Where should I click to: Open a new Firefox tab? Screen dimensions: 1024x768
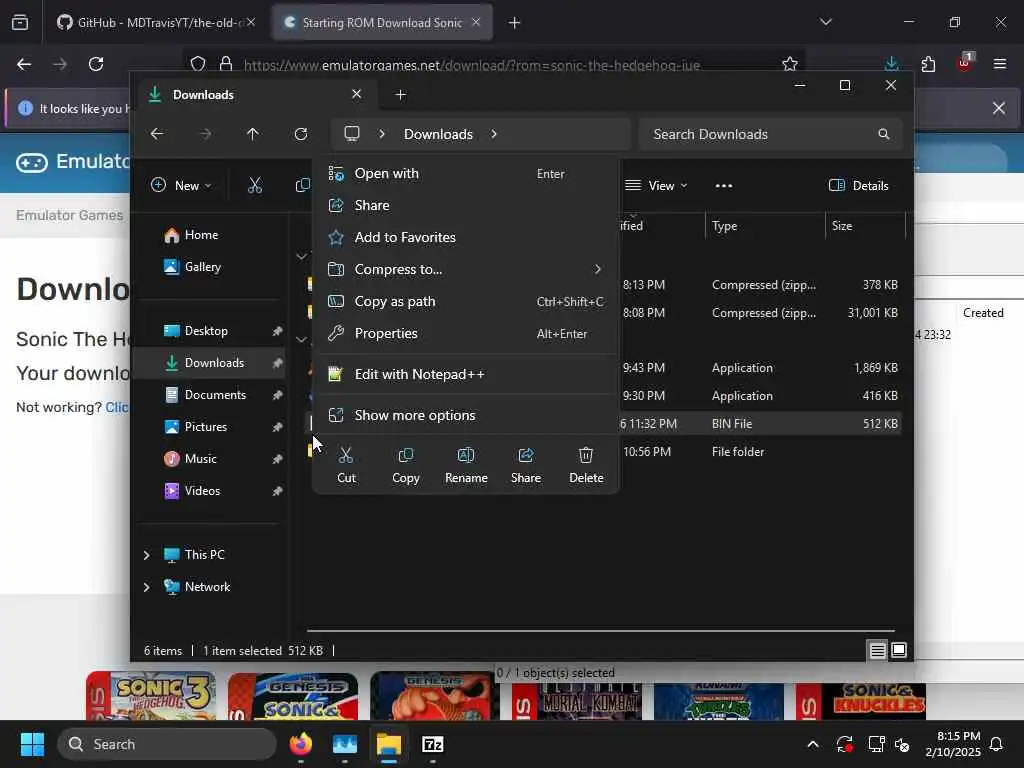[515, 23]
